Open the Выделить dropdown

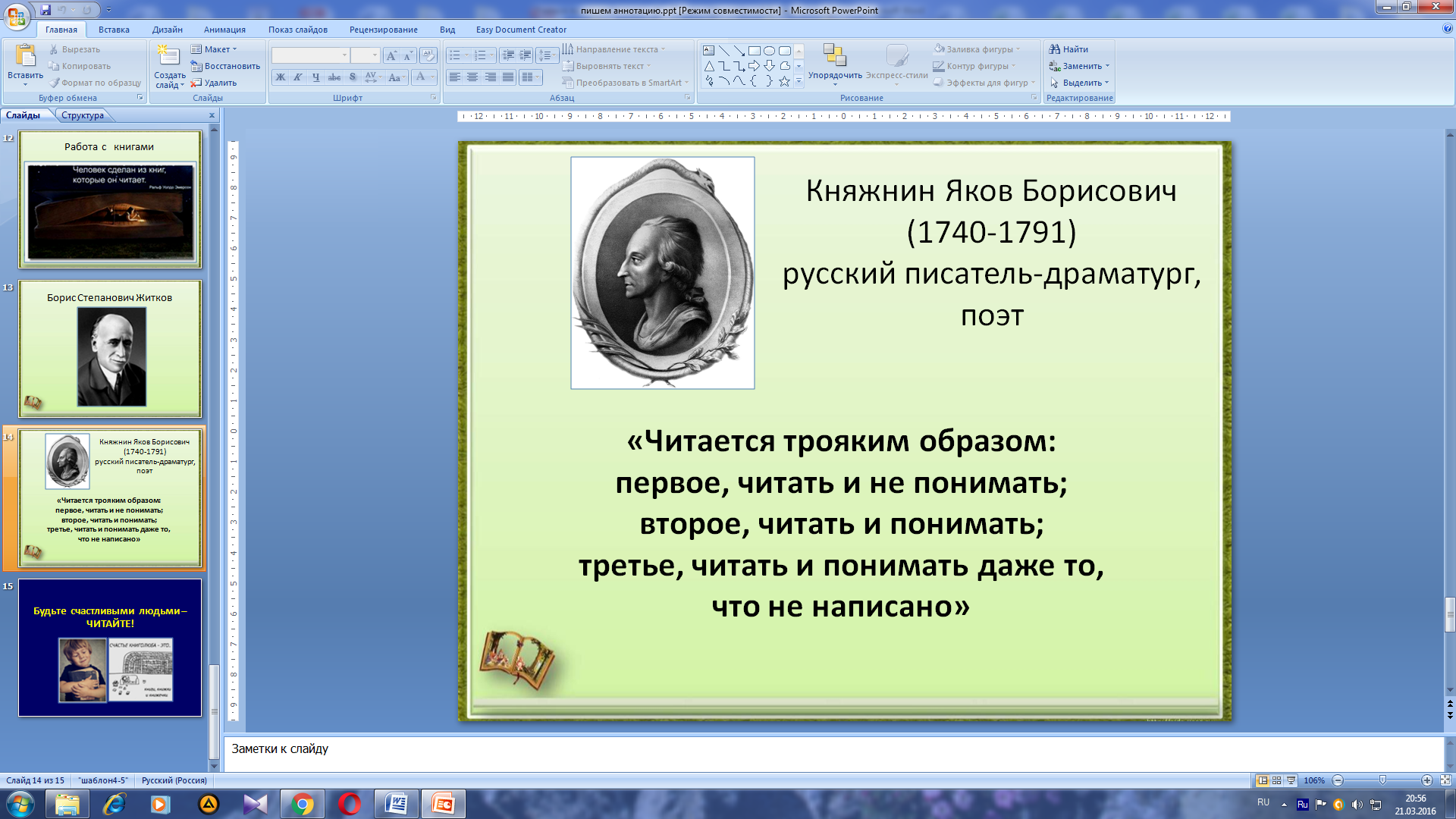pos(1079,83)
